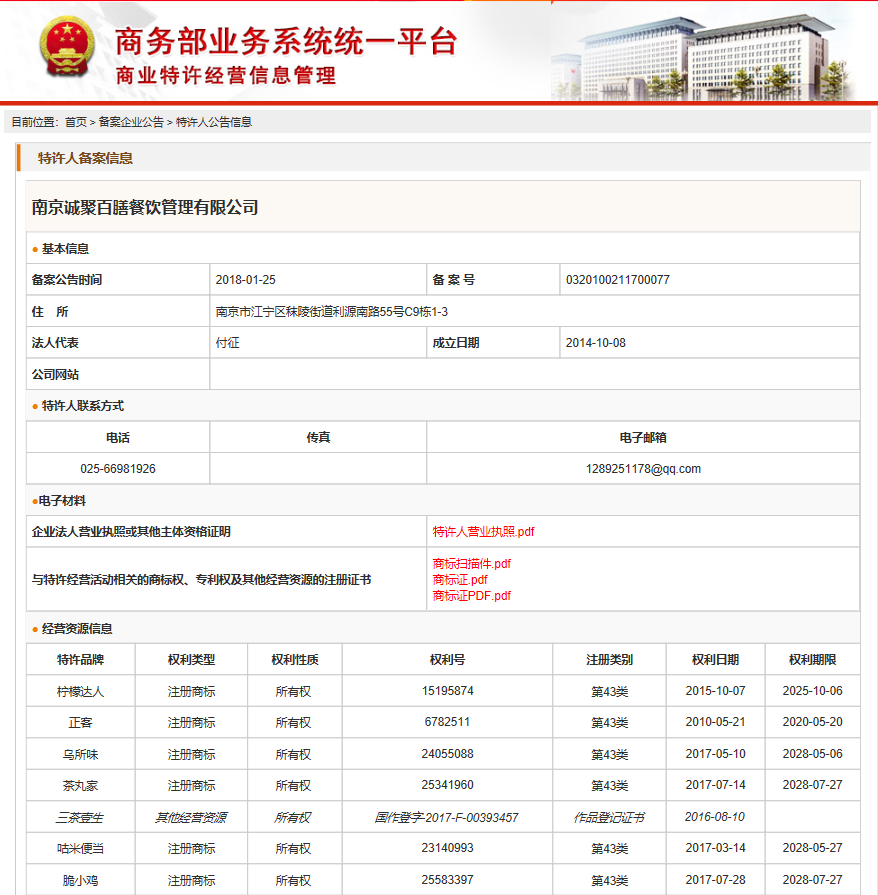Click rights number 国作登字-2017-F-00393457
The height and width of the screenshot is (895, 878).
tap(446, 818)
